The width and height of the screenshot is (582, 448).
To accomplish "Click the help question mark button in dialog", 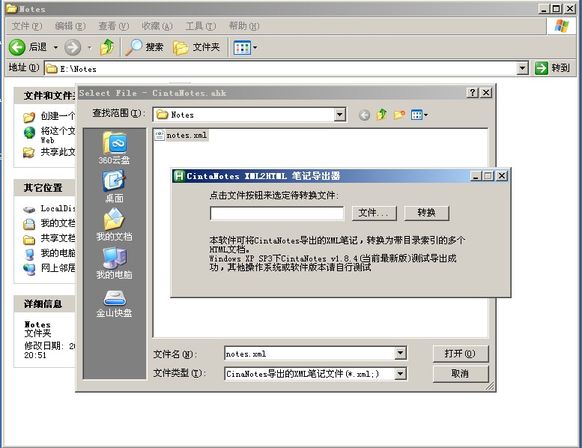I will (x=472, y=93).
